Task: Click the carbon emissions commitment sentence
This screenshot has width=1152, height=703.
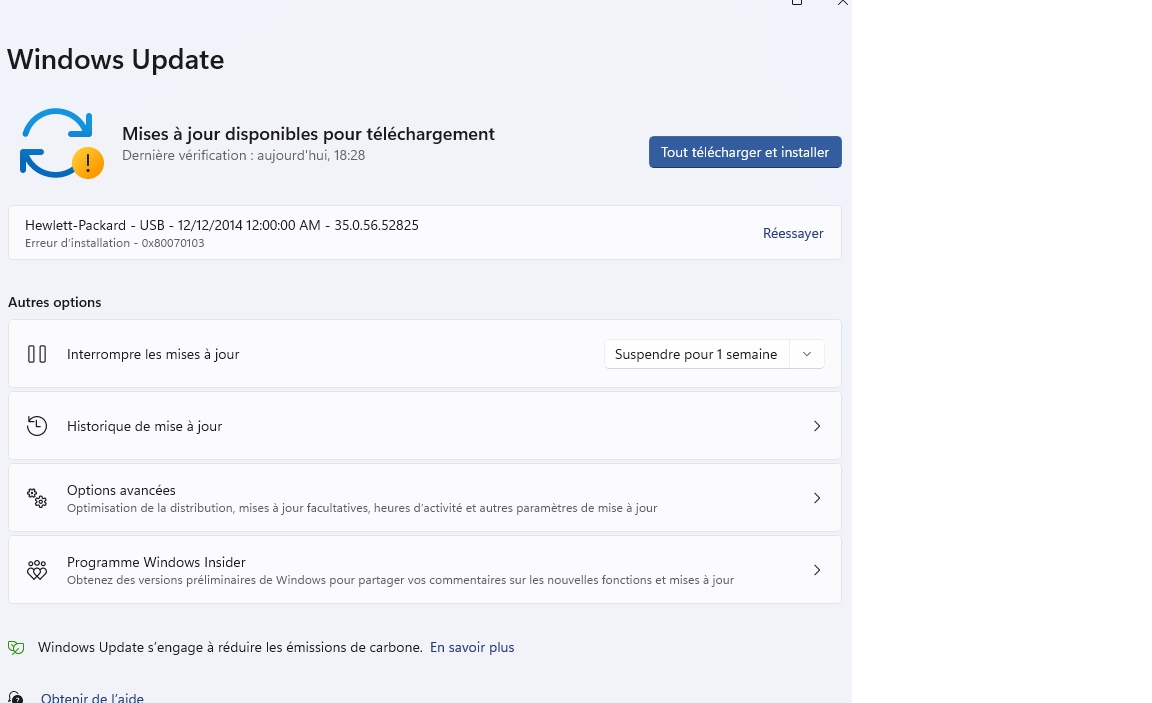Action: pyautogui.click(x=230, y=647)
